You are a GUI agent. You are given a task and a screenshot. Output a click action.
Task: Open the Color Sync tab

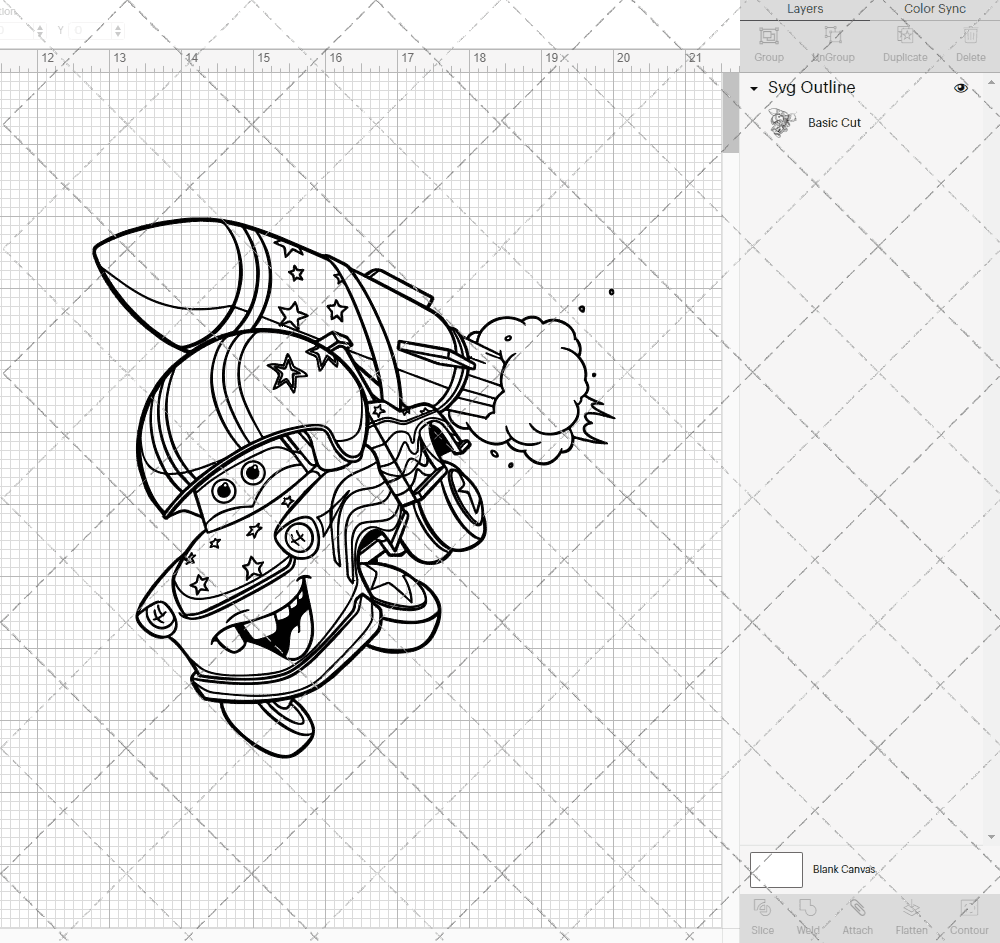click(x=934, y=9)
